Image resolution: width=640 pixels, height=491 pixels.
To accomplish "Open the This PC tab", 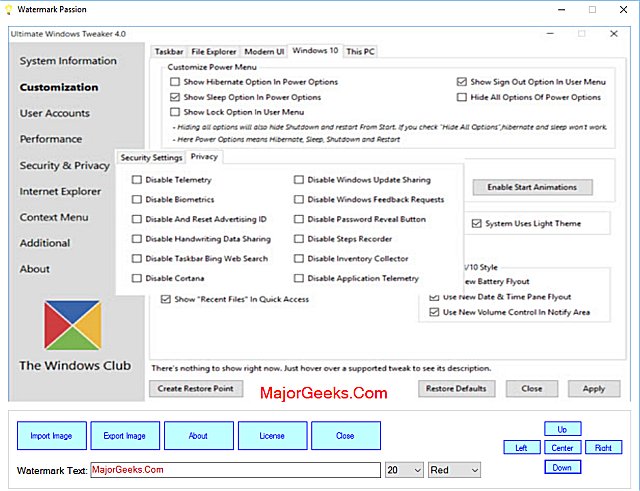I will 360,52.
